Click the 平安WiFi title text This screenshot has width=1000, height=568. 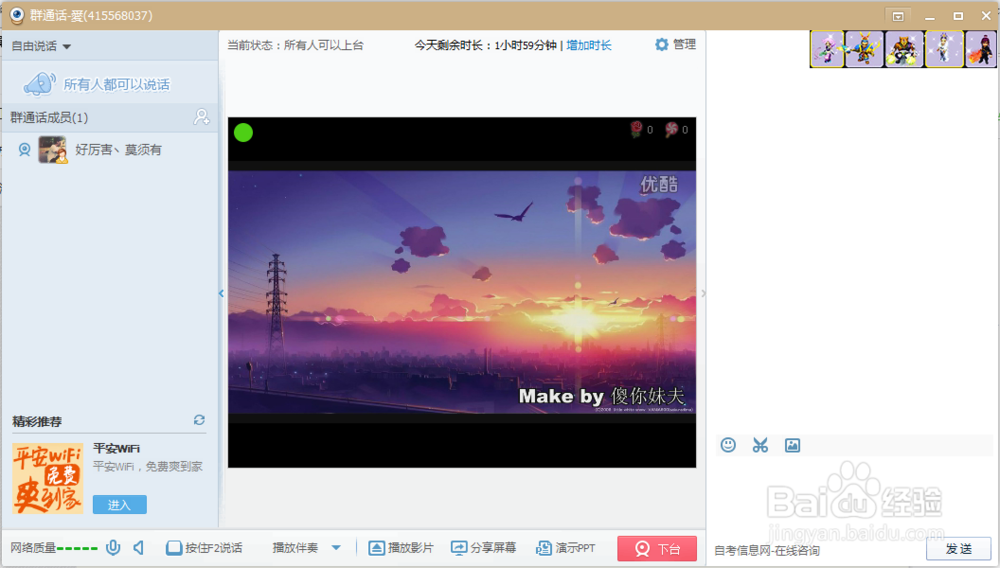[116, 448]
